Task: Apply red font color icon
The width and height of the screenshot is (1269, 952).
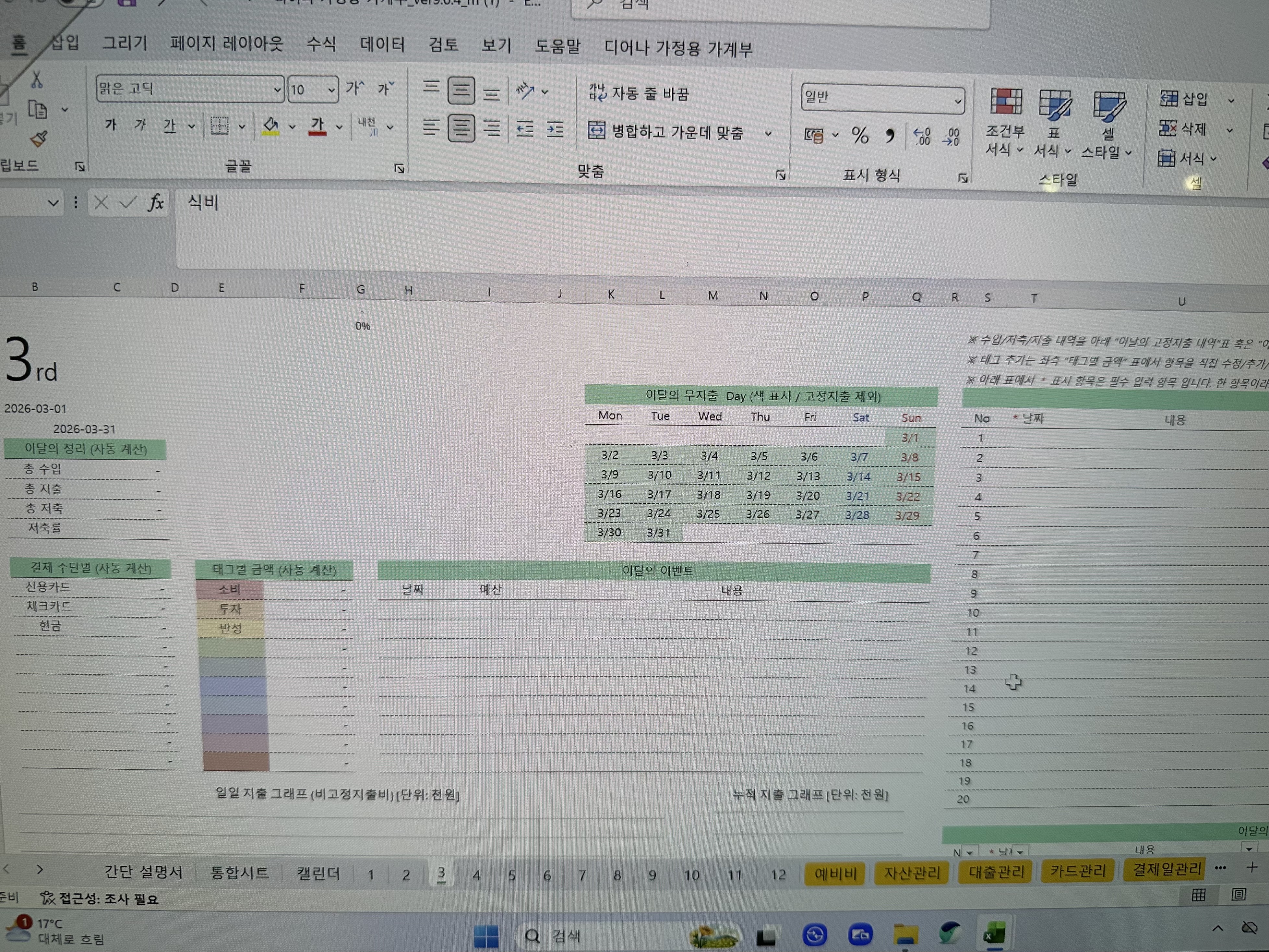Action: tap(317, 126)
